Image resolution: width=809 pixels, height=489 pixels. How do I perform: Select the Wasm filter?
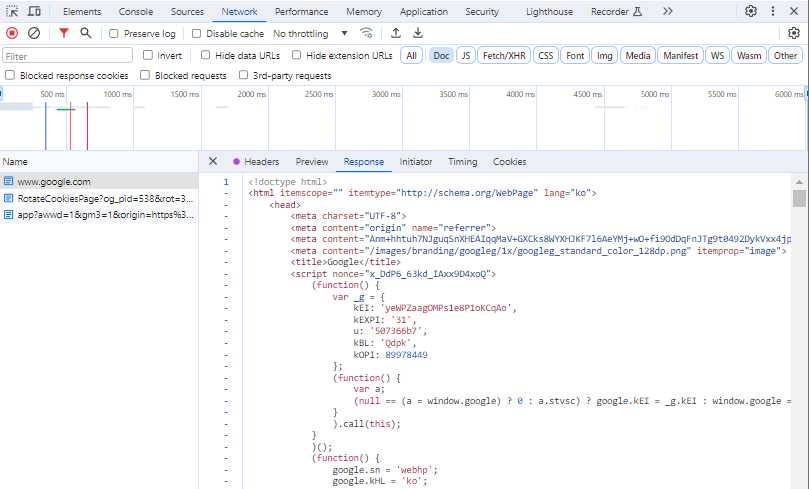[749, 55]
